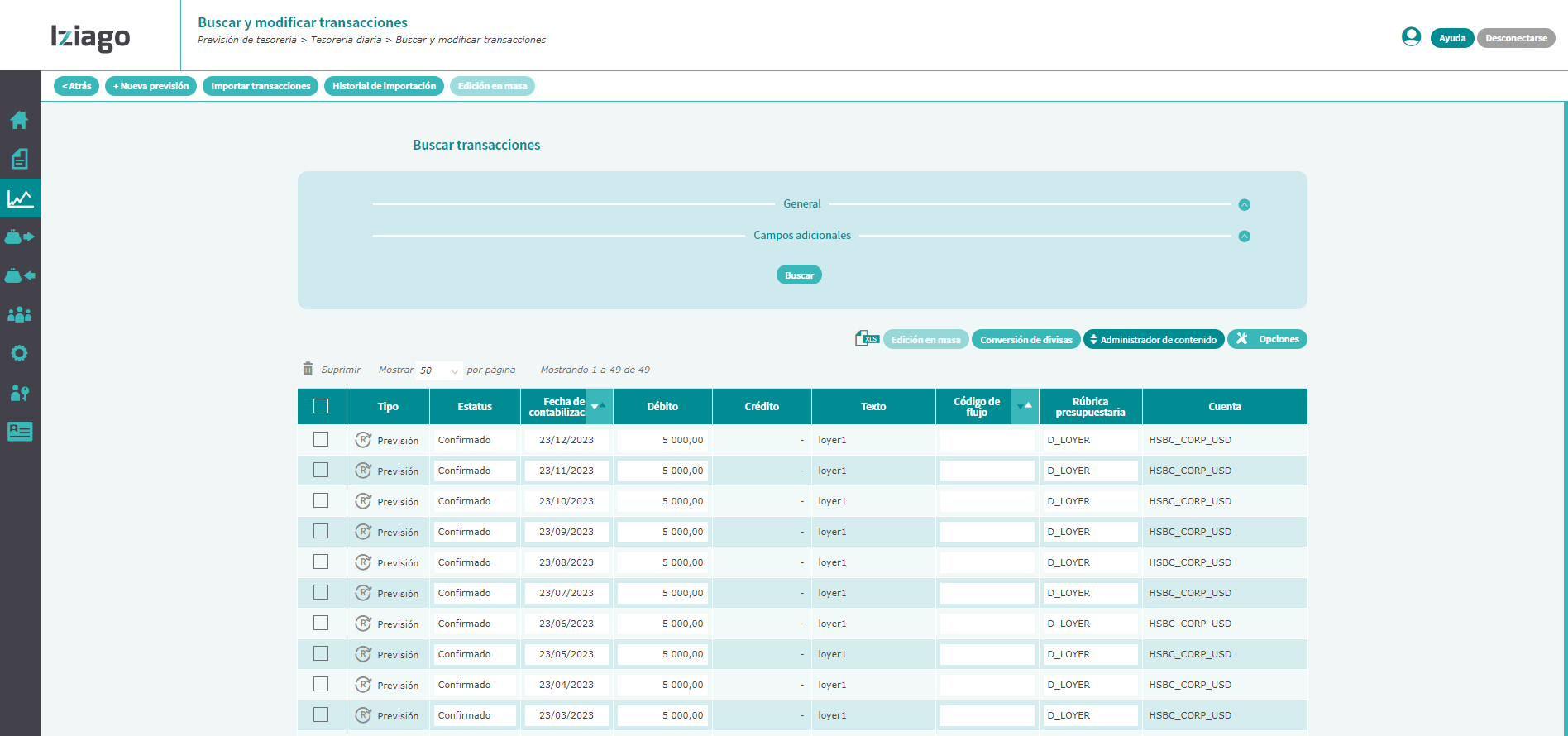
Task: Click Desconectarse to log out
Action: tap(1516, 38)
